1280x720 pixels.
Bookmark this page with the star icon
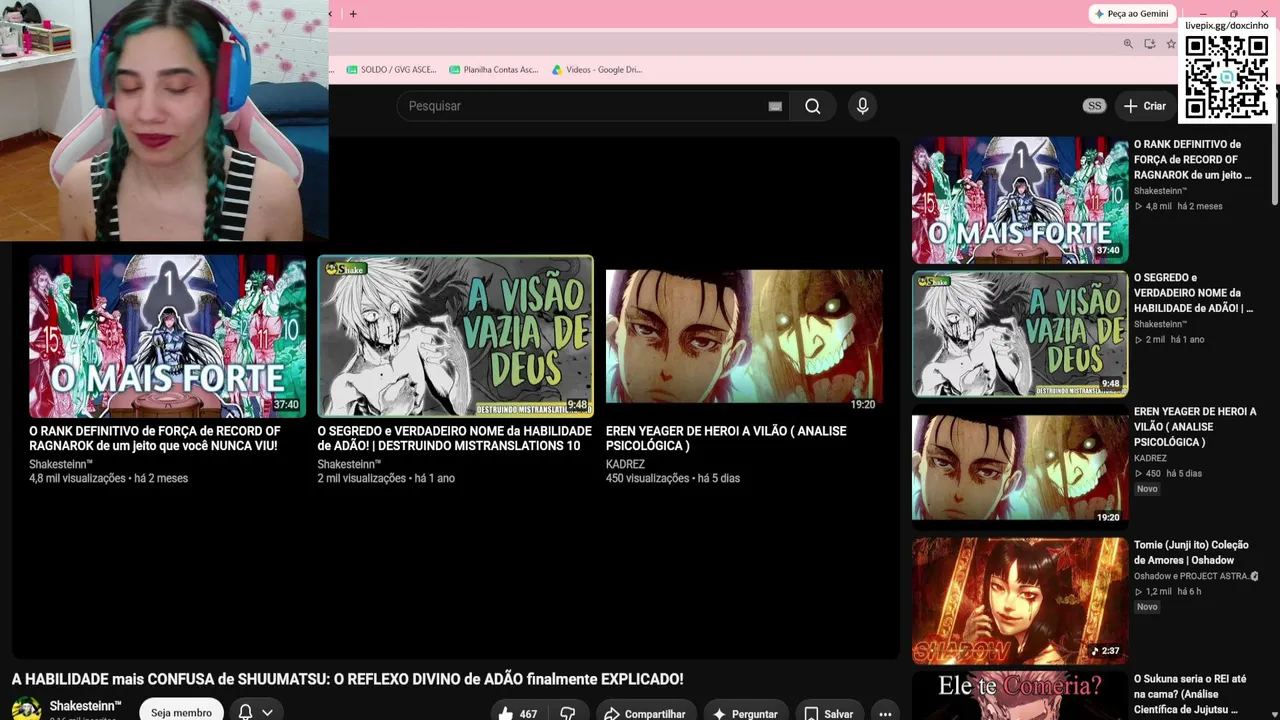(x=1171, y=44)
